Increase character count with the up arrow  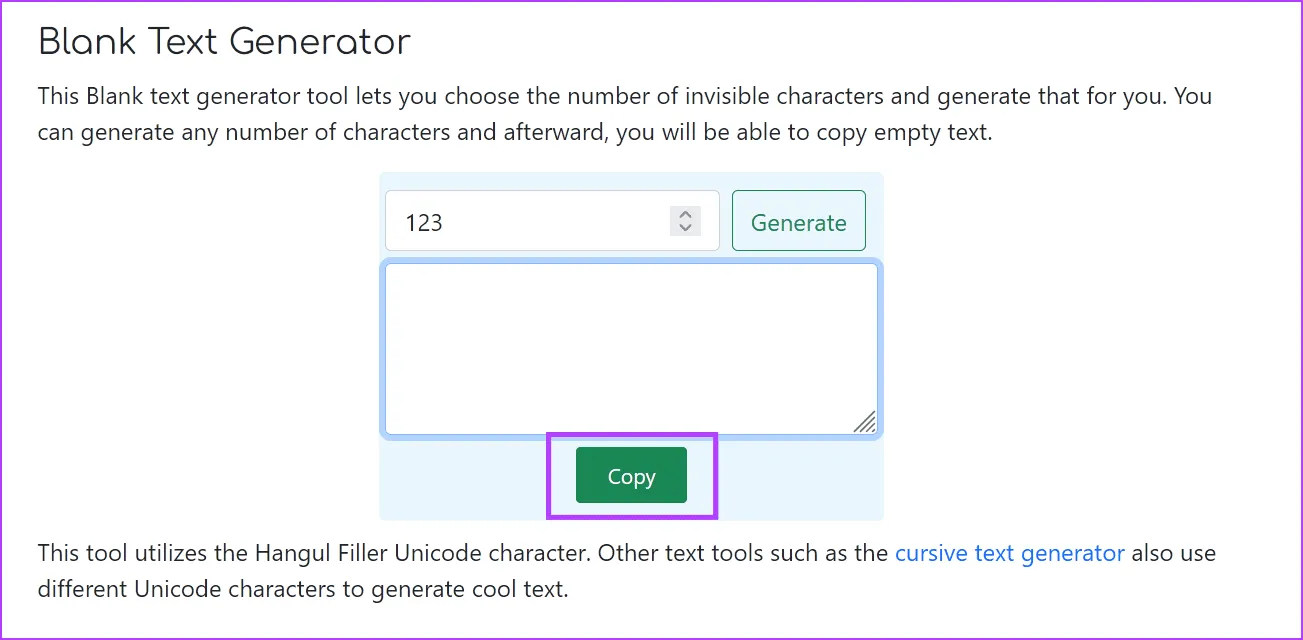[685, 214]
